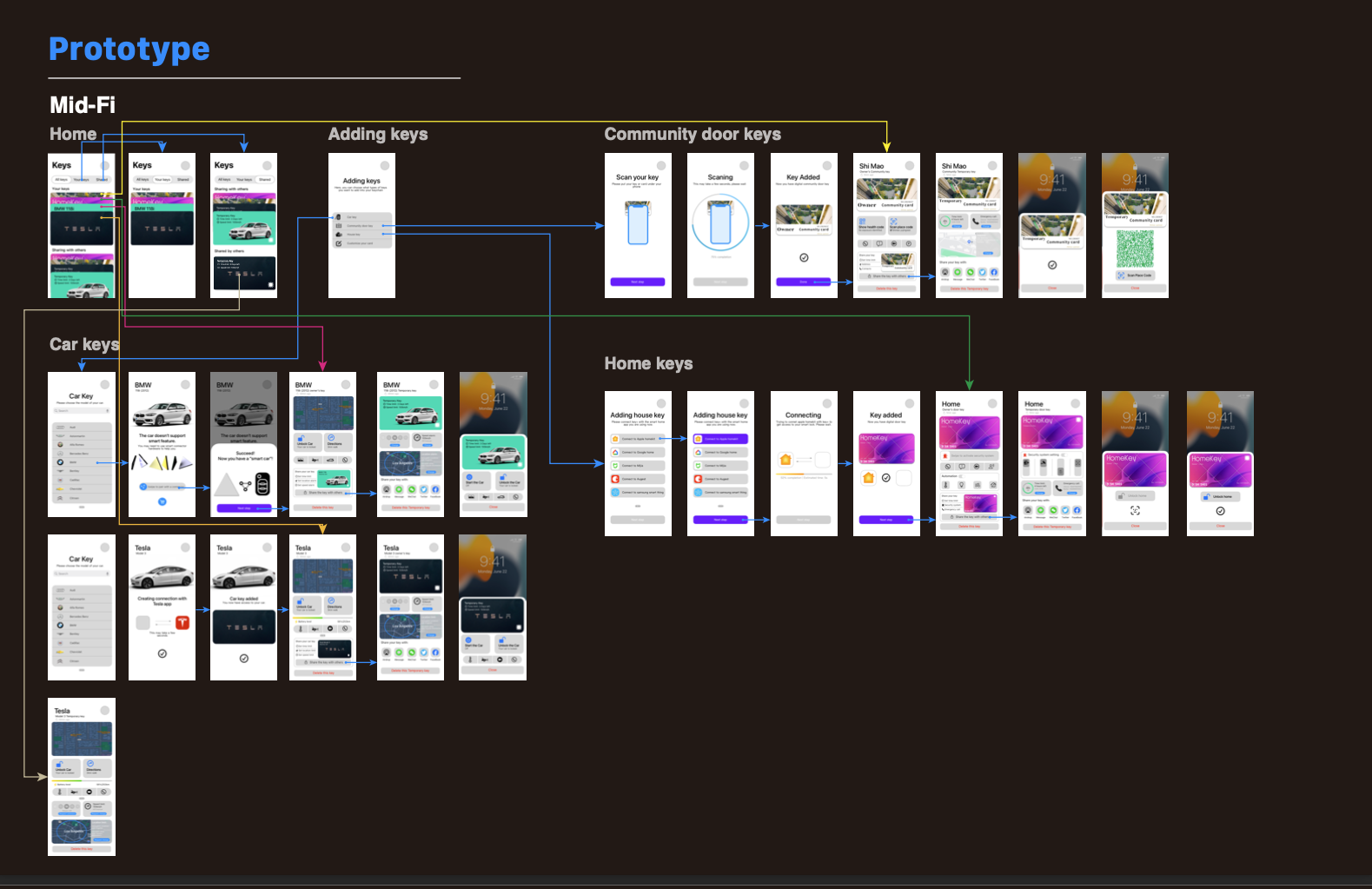Click the Facebook share icon in Shi Mao screen

coord(994,272)
